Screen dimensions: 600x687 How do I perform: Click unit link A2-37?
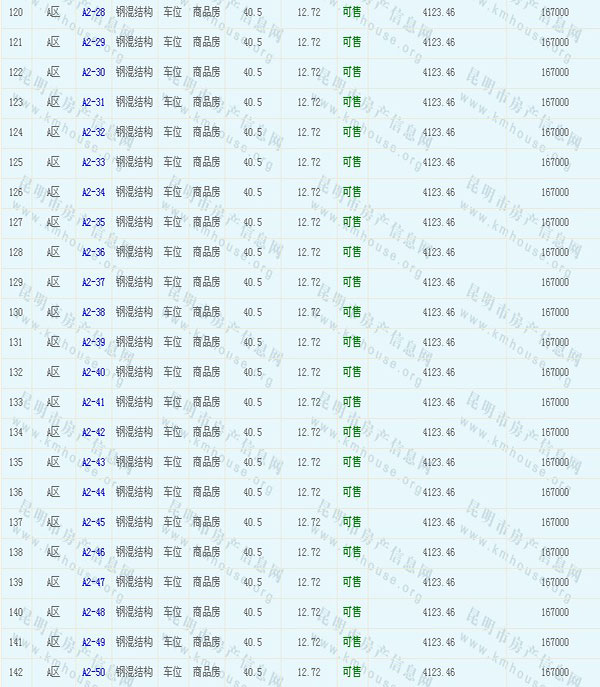(x=93, y=282)
